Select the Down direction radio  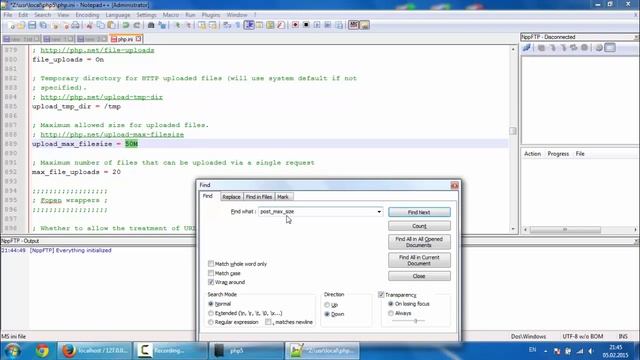click(x=327, y=314)
